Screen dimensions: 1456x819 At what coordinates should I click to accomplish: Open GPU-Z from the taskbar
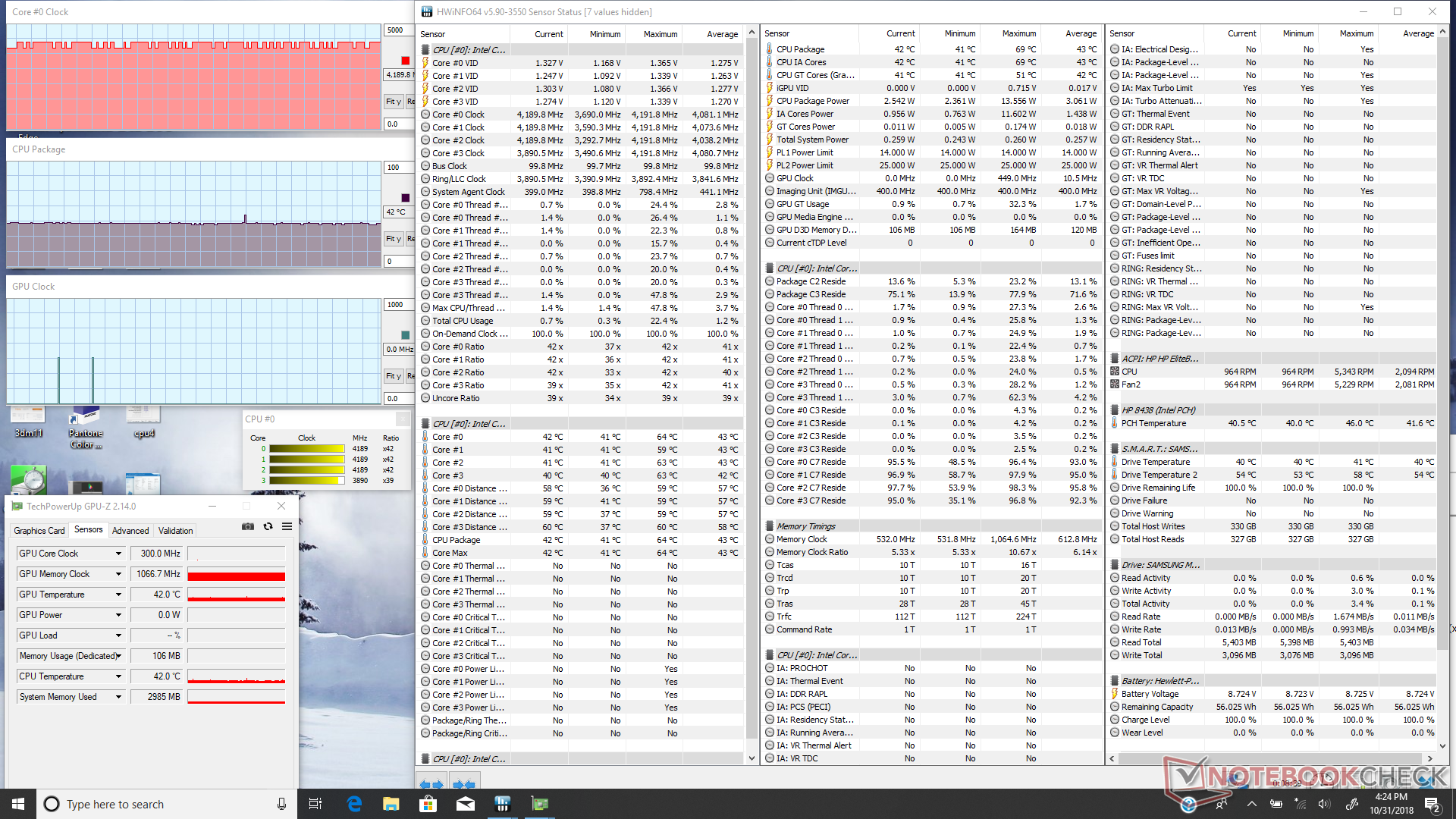539,804
